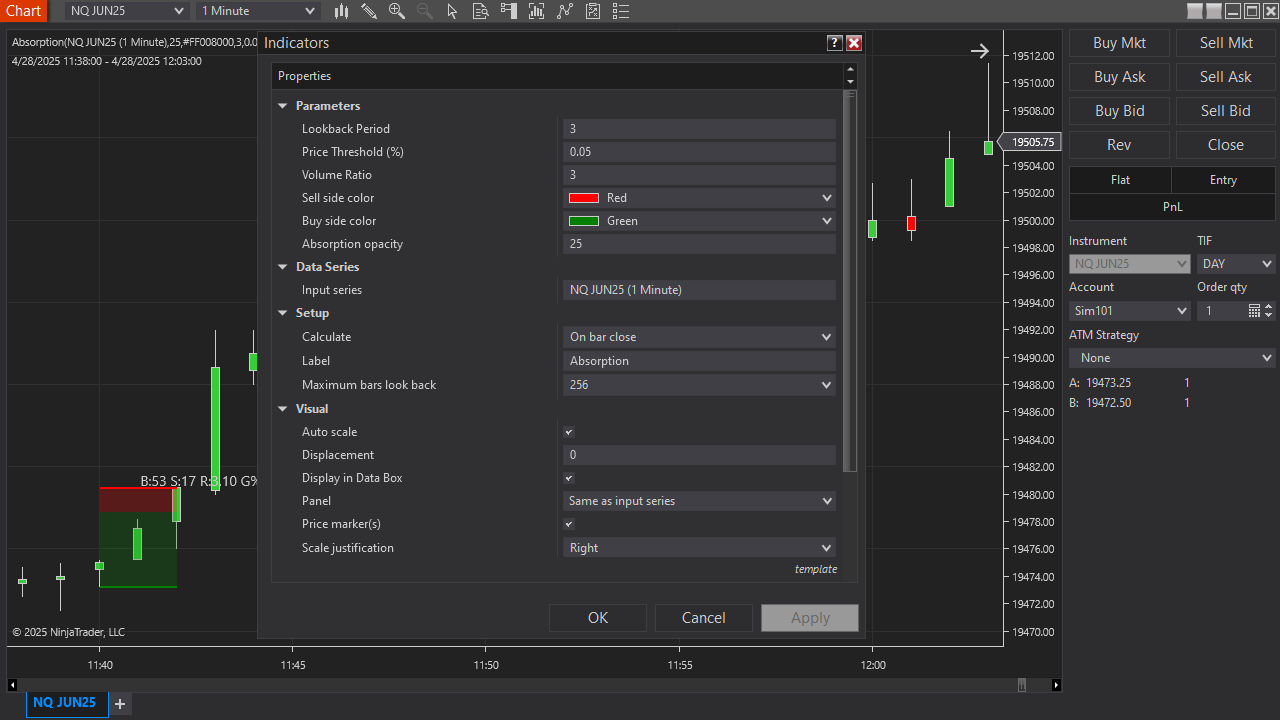Image resolution: width=1280 pixels, height=720 pixels.
Task: Open the TIF DAY dropdown
Action: pyautogui.click(x=1236, y=264)
